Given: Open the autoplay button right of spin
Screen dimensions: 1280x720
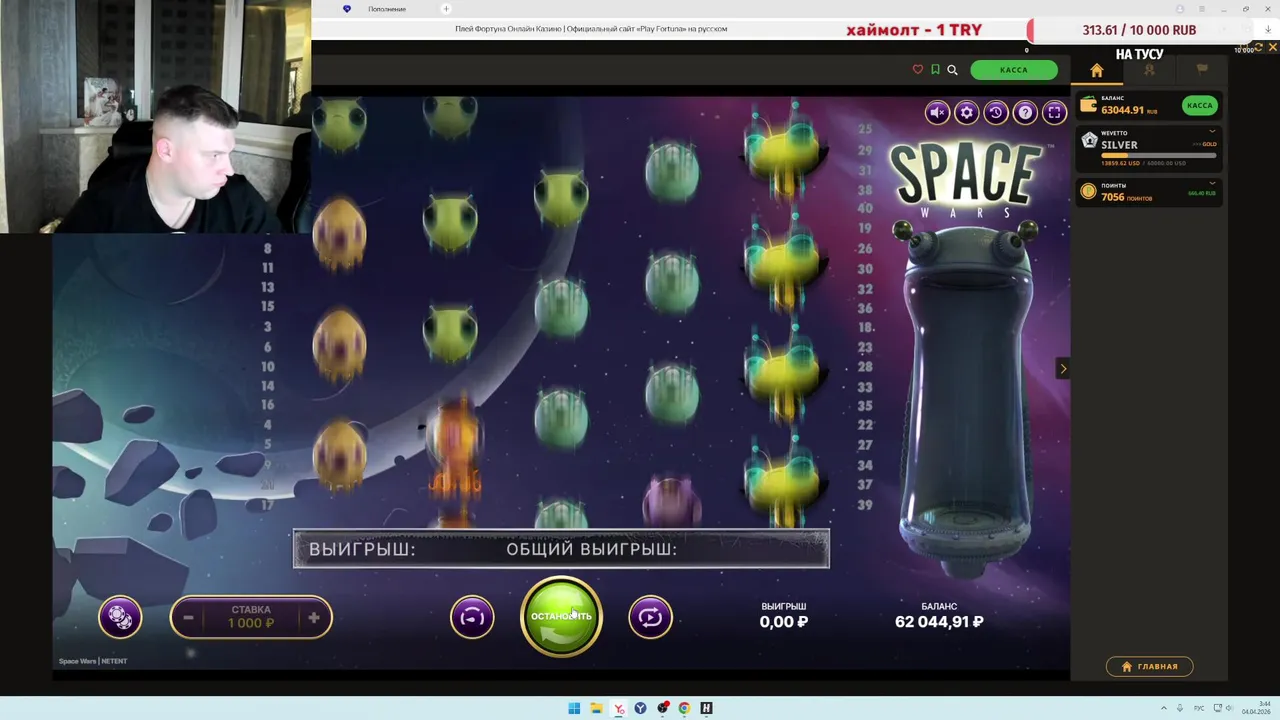Looking at the screenshot, I should (x=650, y=617).
